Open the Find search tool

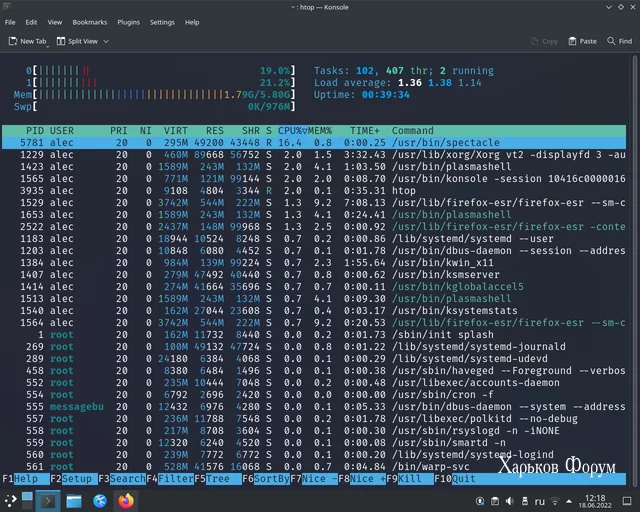point(619,41)
